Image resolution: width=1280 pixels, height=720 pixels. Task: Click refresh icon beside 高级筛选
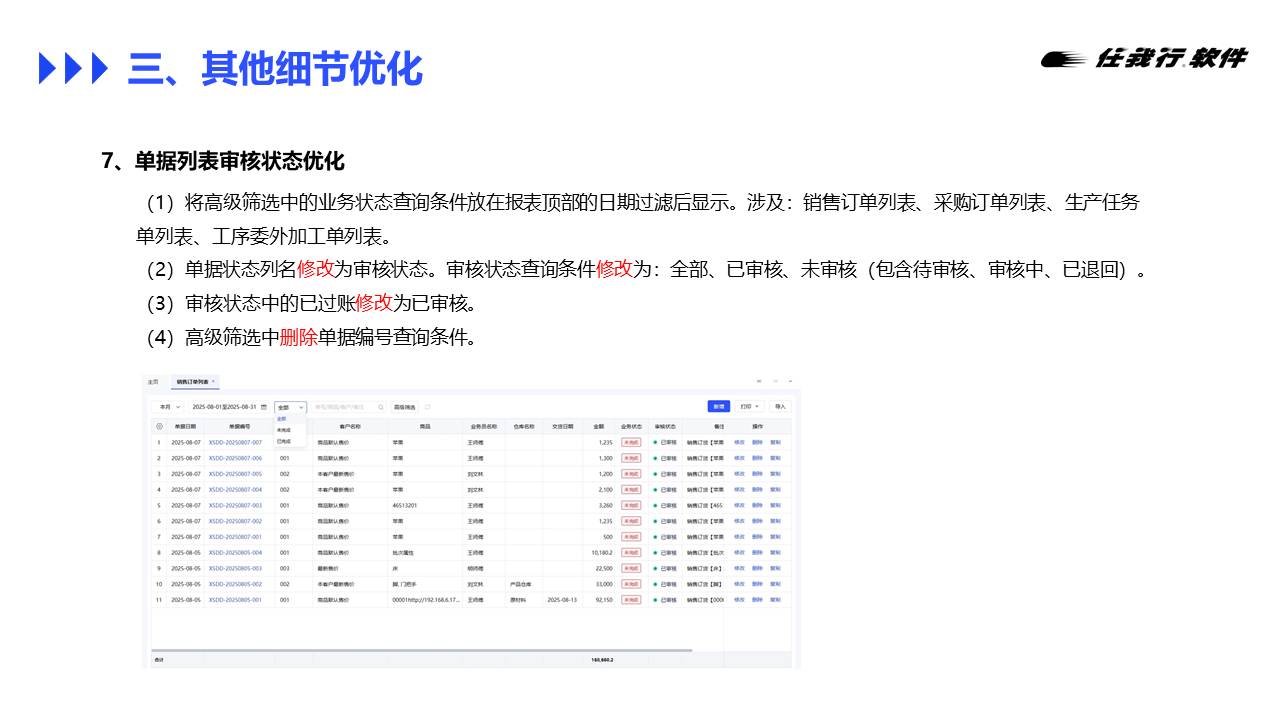(x=428, y=407)
